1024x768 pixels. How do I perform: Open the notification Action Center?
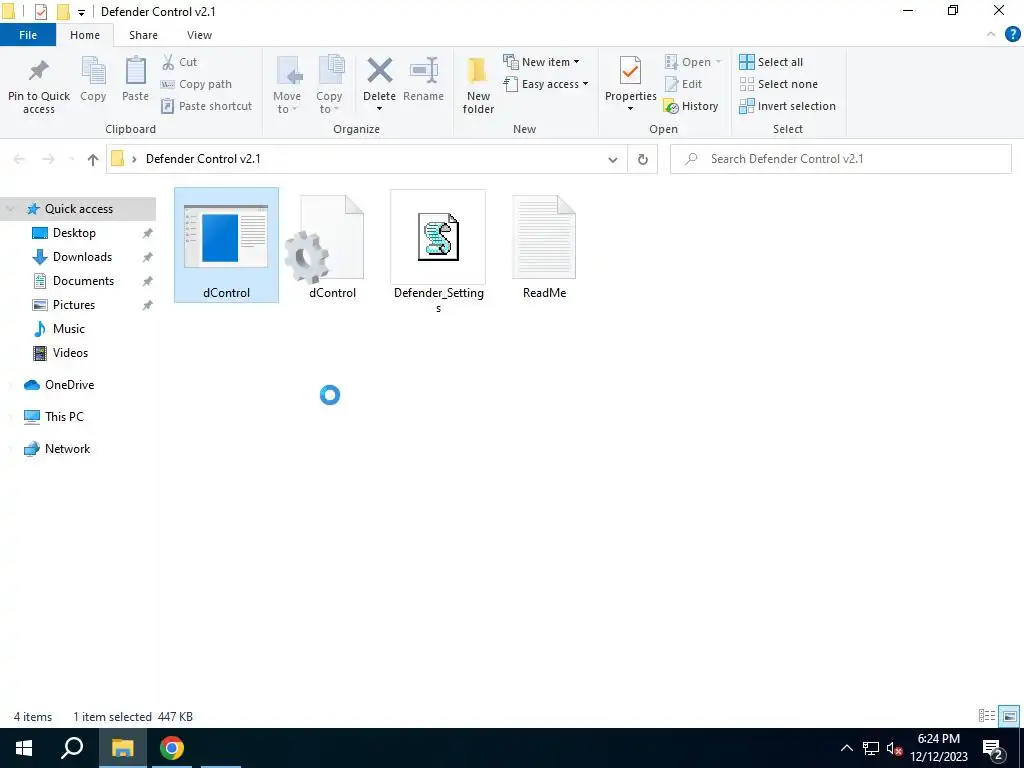993,748
